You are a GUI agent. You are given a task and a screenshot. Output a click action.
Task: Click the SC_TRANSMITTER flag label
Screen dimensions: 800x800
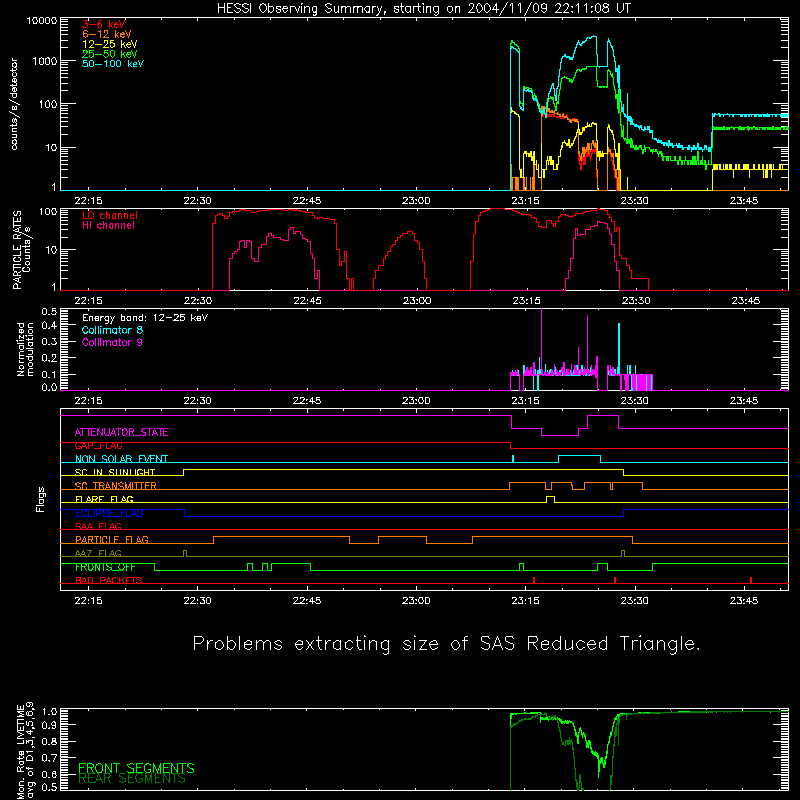[116, 486]
